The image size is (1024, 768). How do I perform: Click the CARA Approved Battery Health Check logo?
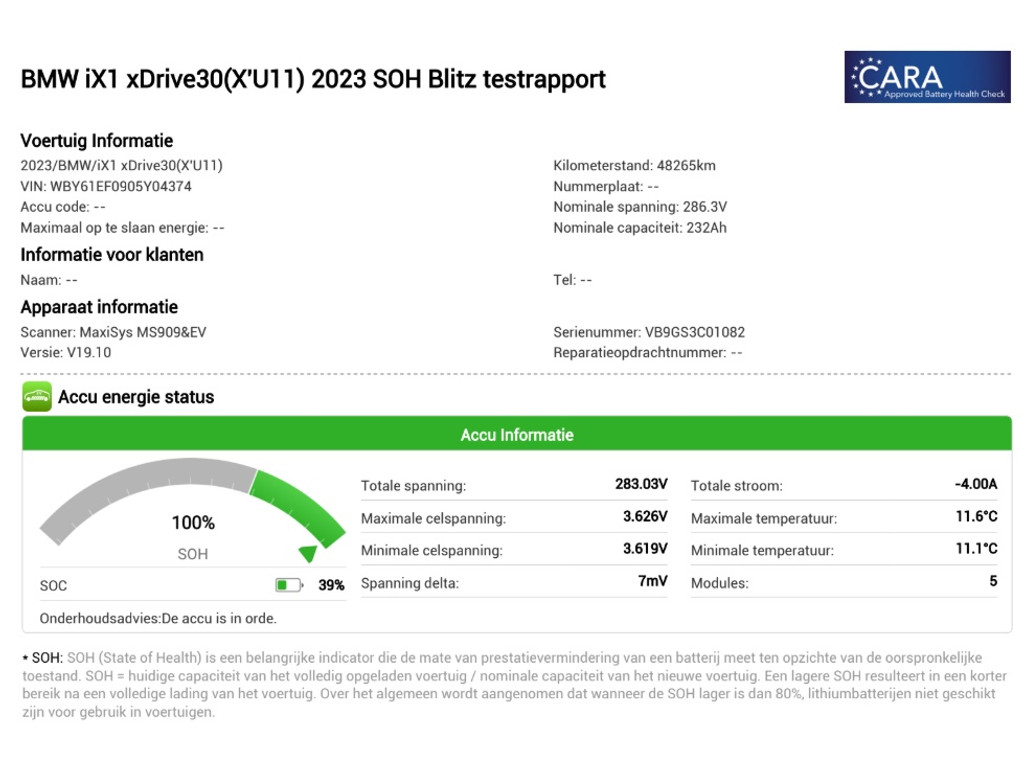927,77
